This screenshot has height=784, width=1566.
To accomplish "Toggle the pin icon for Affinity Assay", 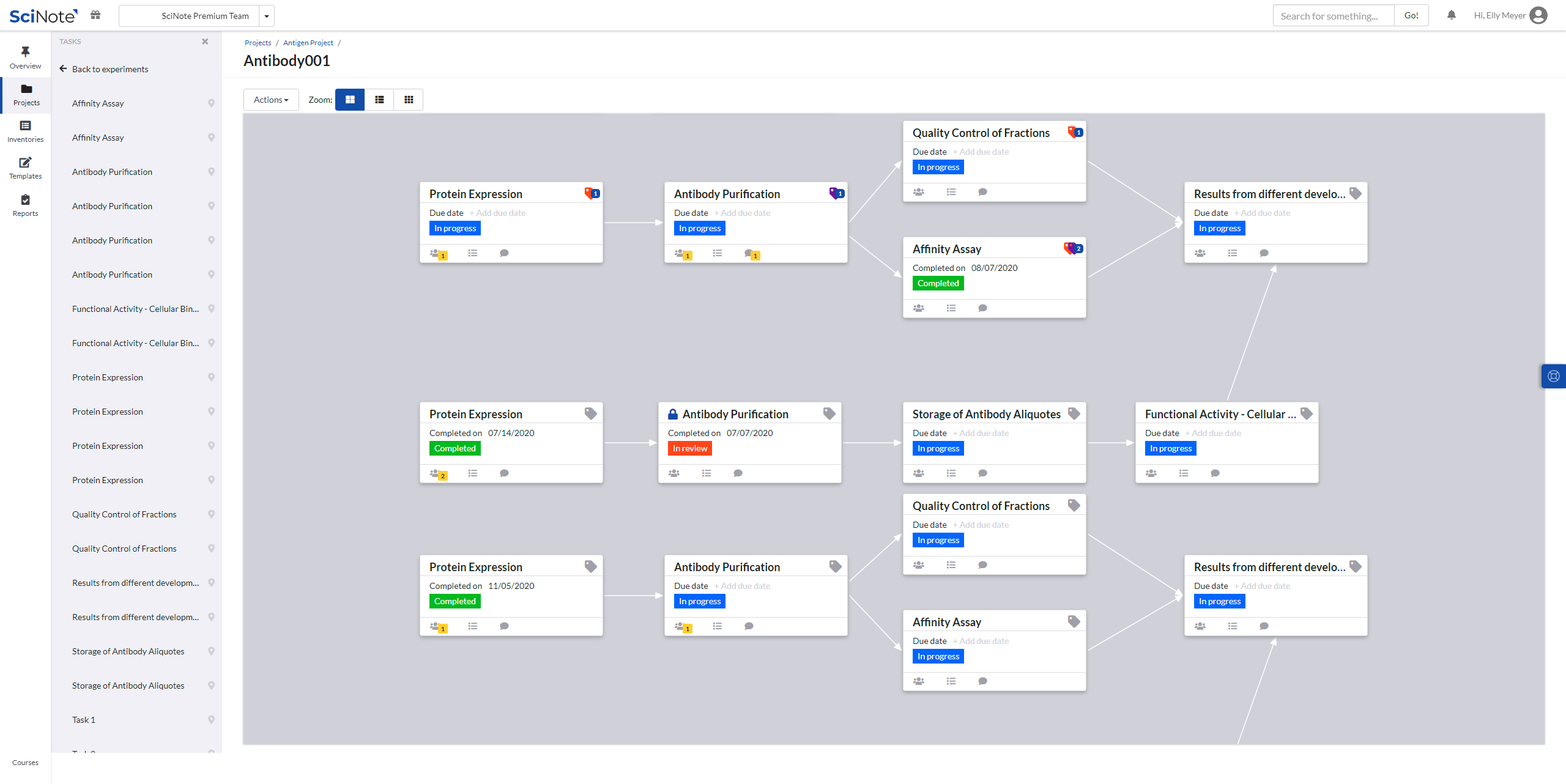I will [212, 103].
